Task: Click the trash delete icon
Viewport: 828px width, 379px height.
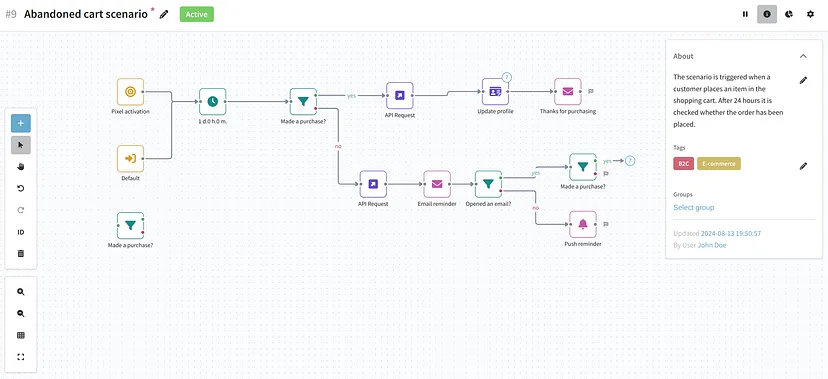Action: point(21,253)
